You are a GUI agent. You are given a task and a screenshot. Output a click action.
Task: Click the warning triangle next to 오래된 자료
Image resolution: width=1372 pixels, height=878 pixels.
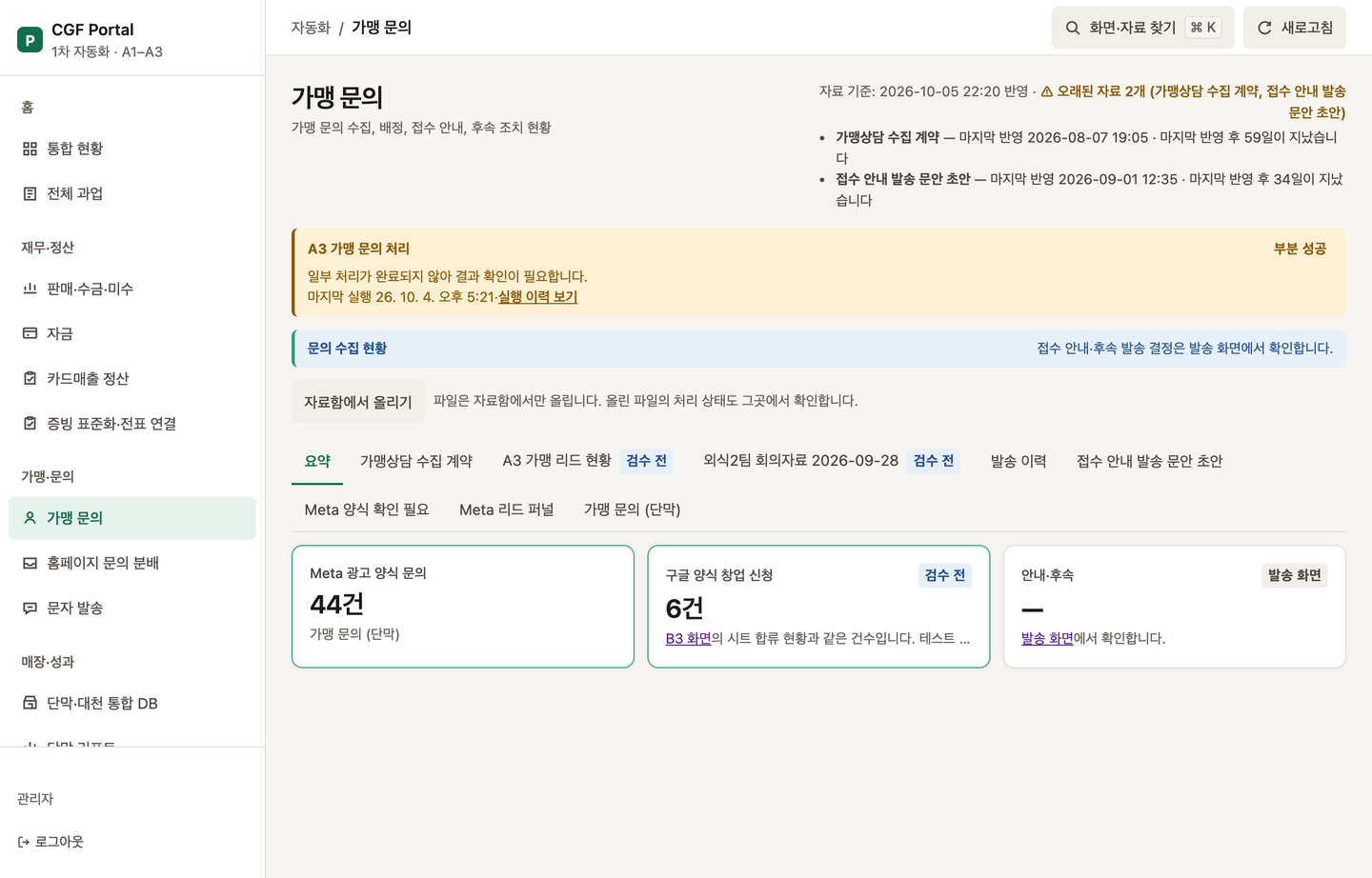pyautogui.click(x=1047, y=91)
